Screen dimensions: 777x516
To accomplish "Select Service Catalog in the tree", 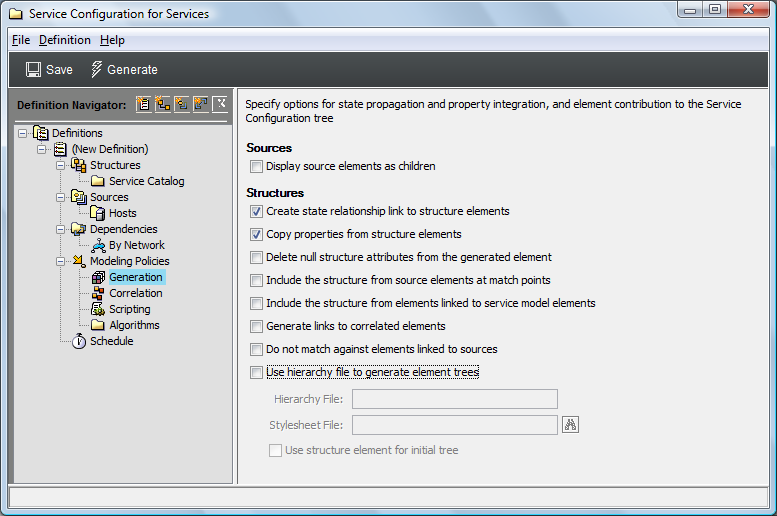I will [x=147, y=181].
